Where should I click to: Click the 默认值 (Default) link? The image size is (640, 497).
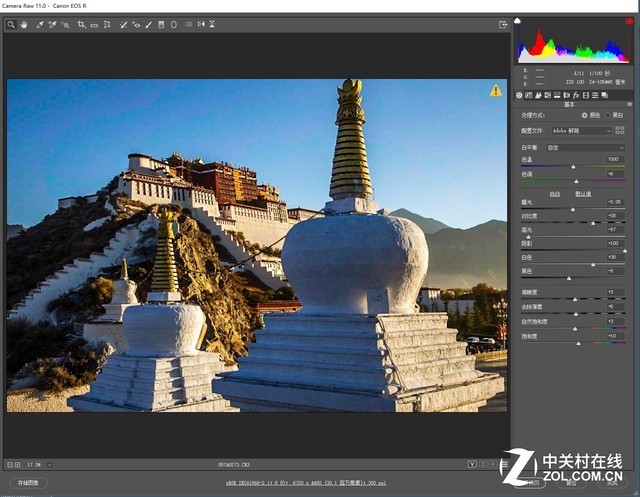point(583,194)
